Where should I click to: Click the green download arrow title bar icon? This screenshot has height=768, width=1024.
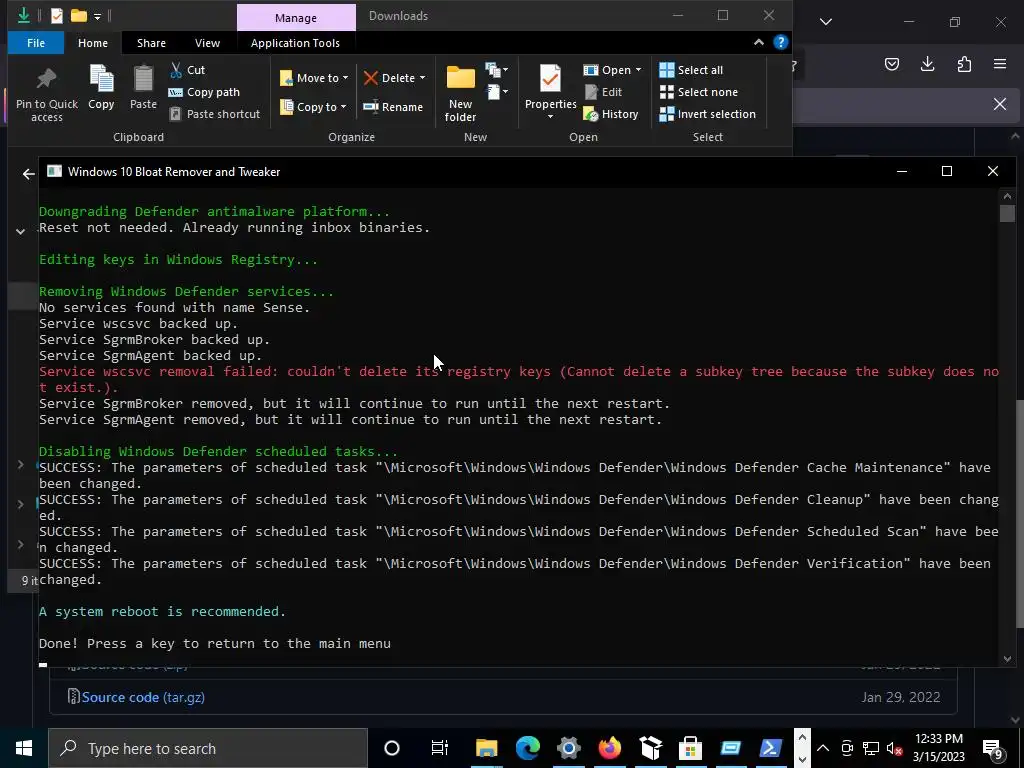24,15
